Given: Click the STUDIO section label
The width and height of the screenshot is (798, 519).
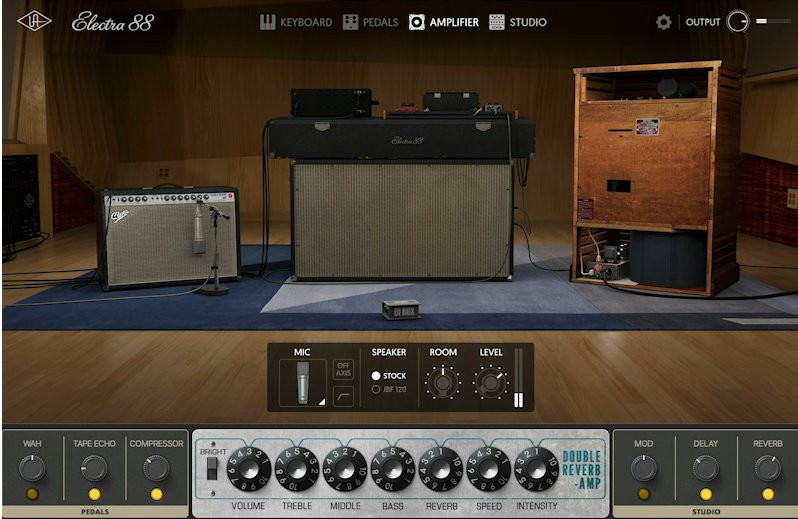Looking at the screenshot, I should click(706, 511).
